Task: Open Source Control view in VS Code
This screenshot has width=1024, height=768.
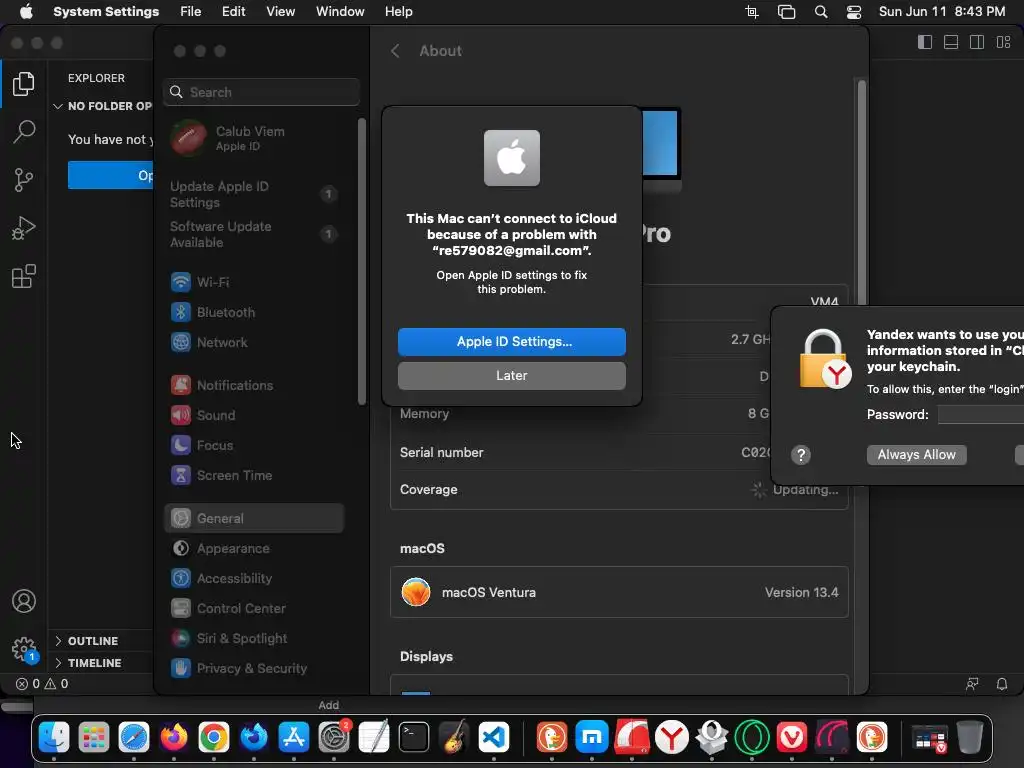Action: [x=24, y=180]
